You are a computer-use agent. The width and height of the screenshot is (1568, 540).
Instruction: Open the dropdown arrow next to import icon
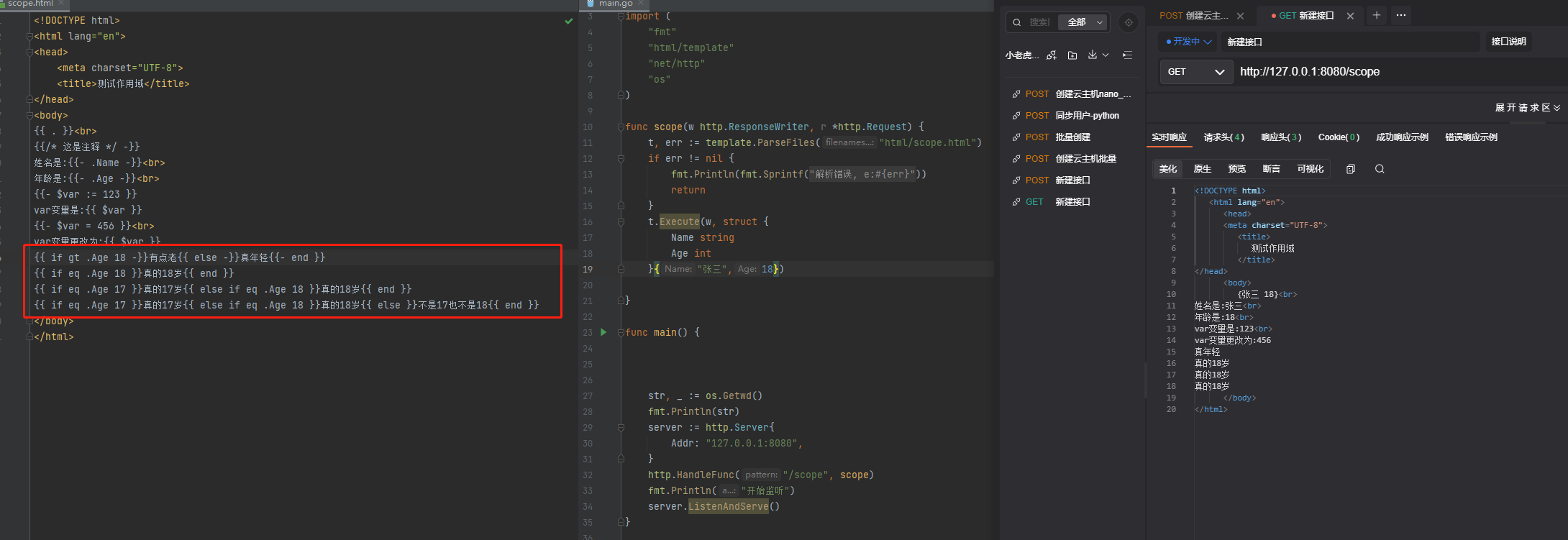tap(1106, 55)
